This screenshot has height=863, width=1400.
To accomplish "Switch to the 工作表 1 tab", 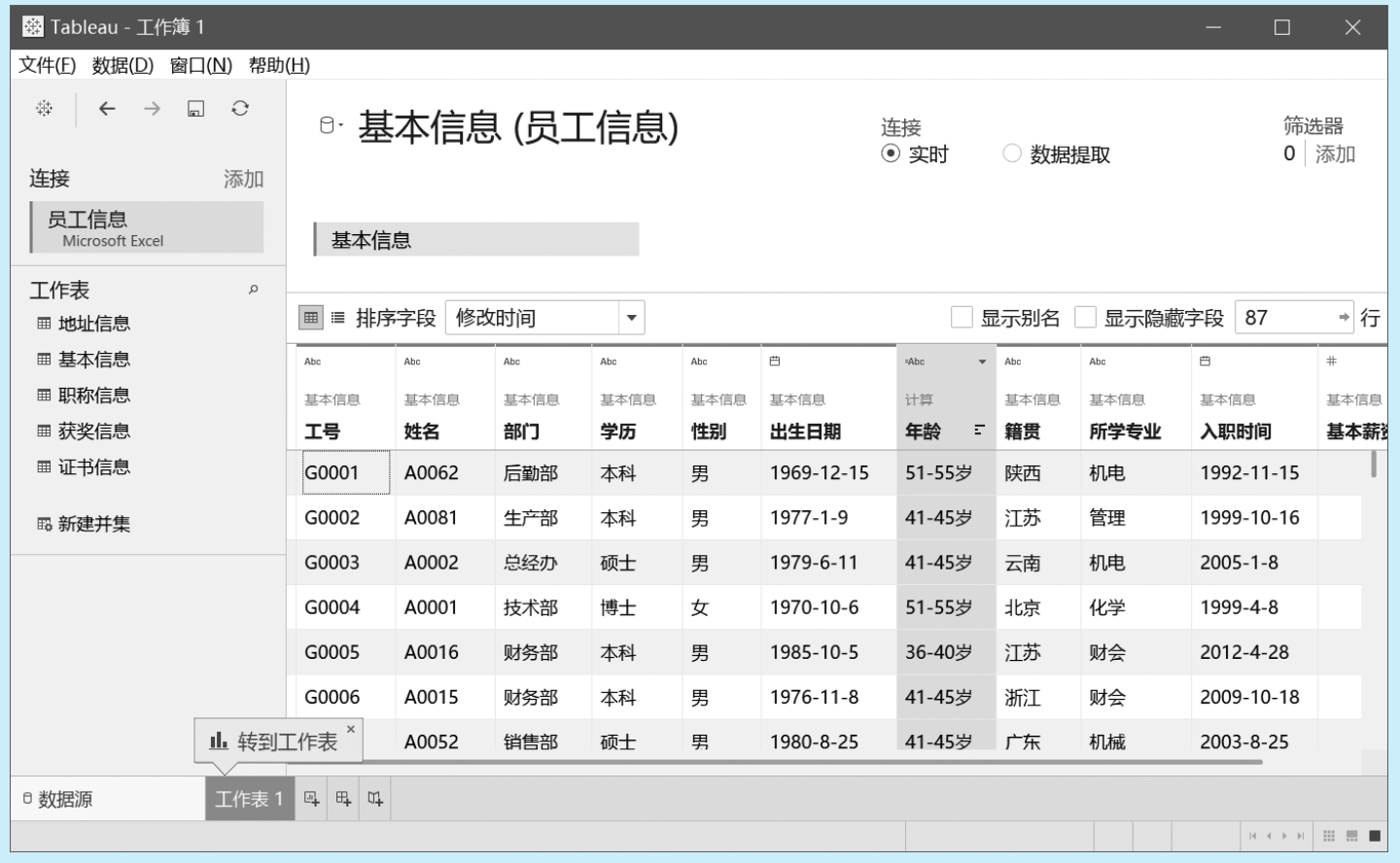I will point(249,799).
